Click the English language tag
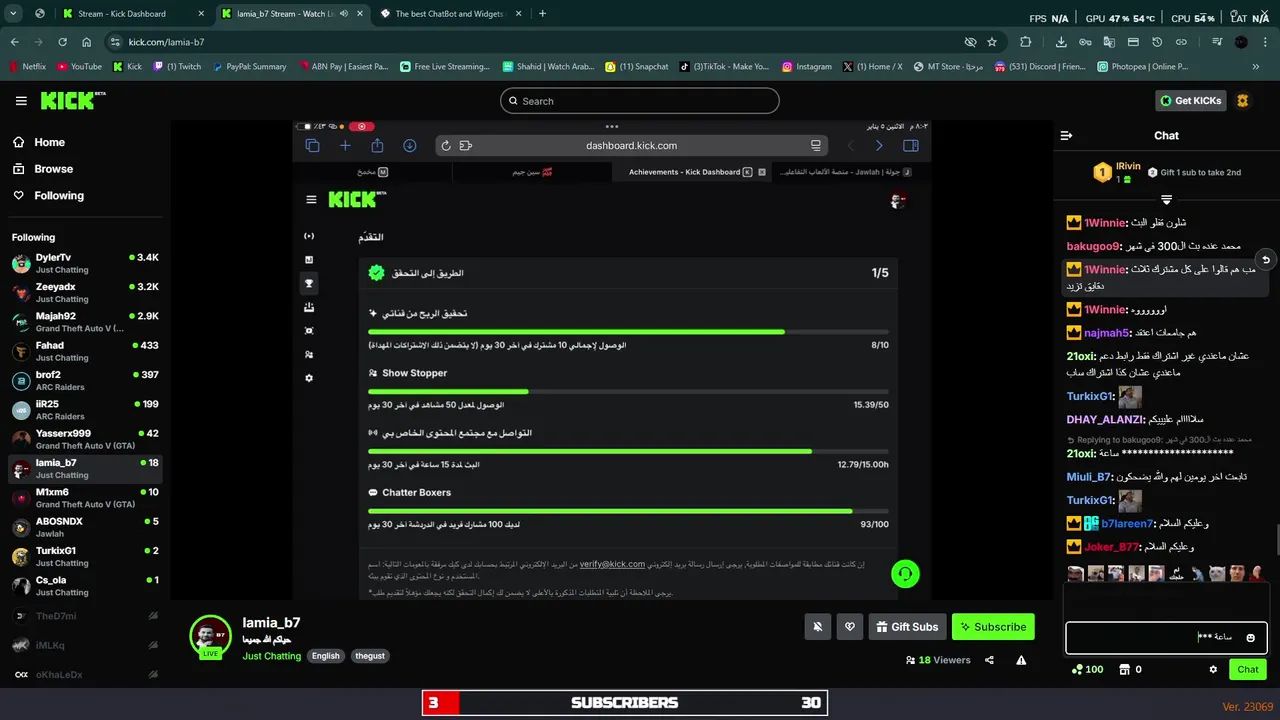Screen dimensions: 1280x720 [x=325, y=656]
